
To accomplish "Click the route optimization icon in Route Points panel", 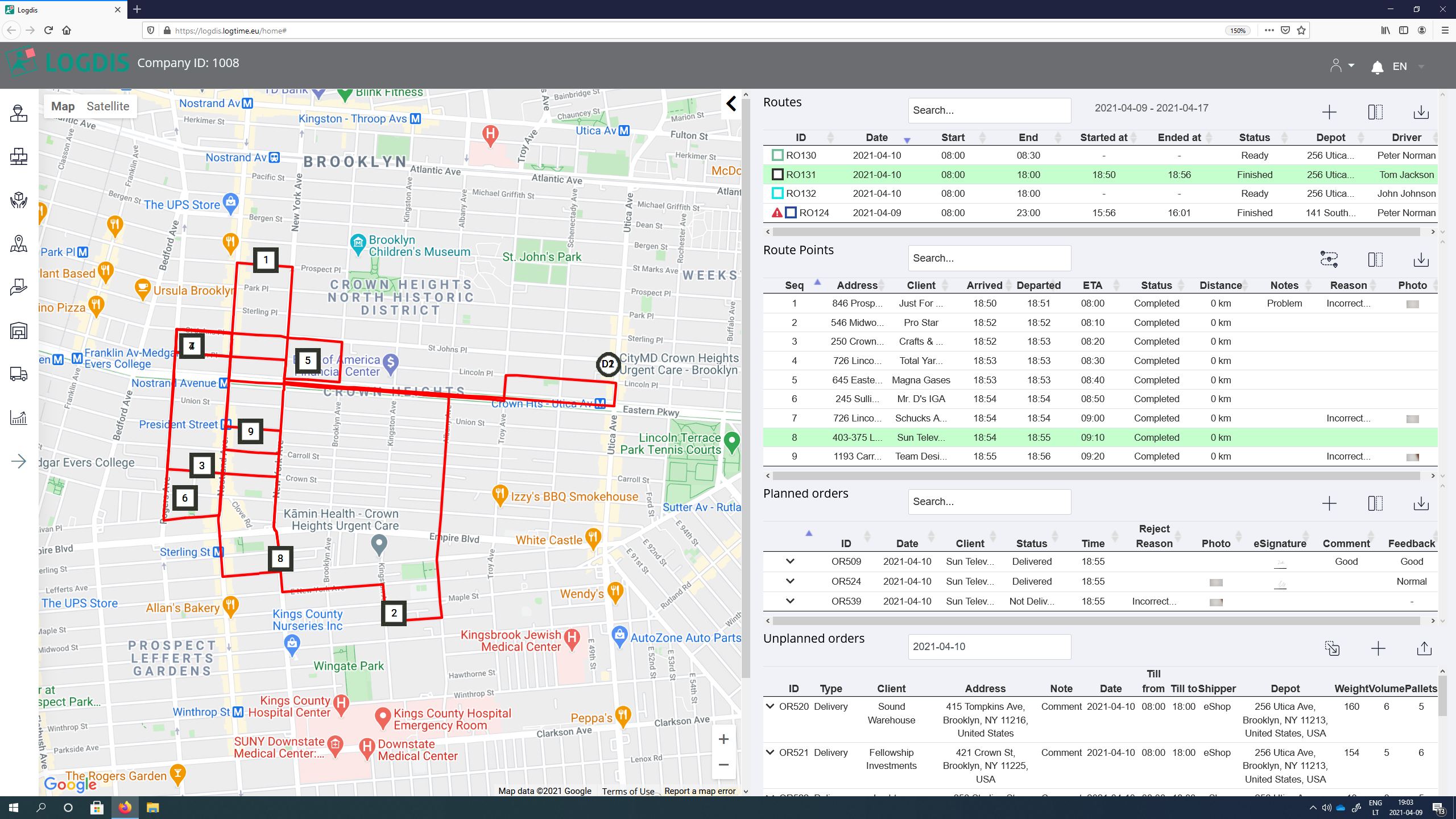I will 1329,259.
